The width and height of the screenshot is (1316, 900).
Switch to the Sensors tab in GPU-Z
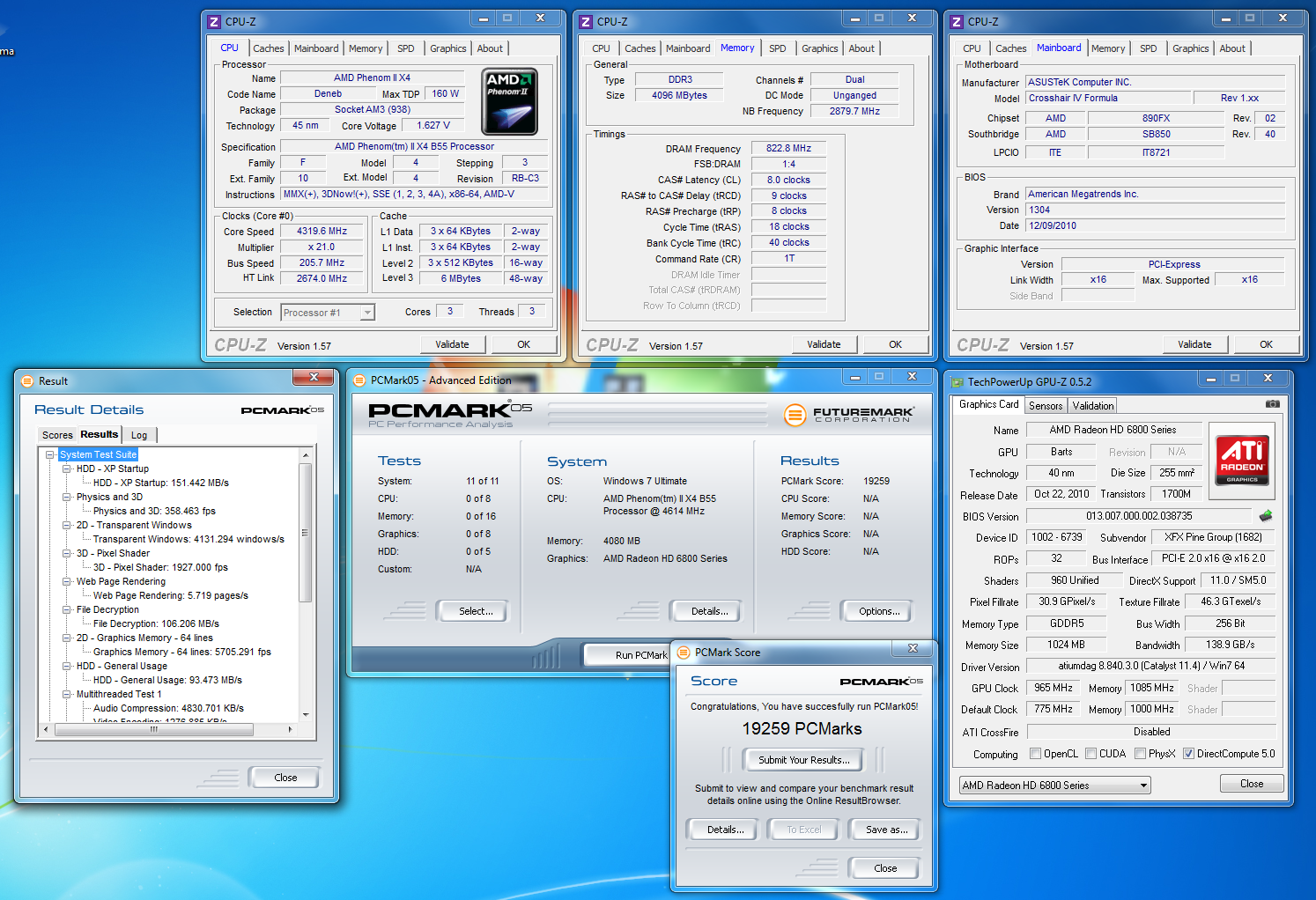point(1046,406)
